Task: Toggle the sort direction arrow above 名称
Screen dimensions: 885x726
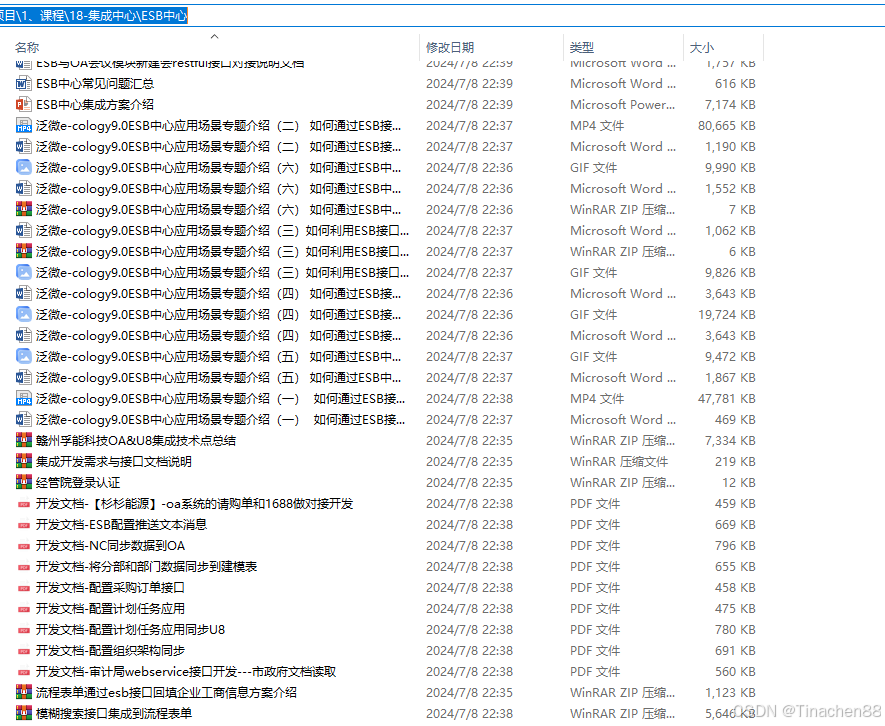Action: (x=213, y=36)
